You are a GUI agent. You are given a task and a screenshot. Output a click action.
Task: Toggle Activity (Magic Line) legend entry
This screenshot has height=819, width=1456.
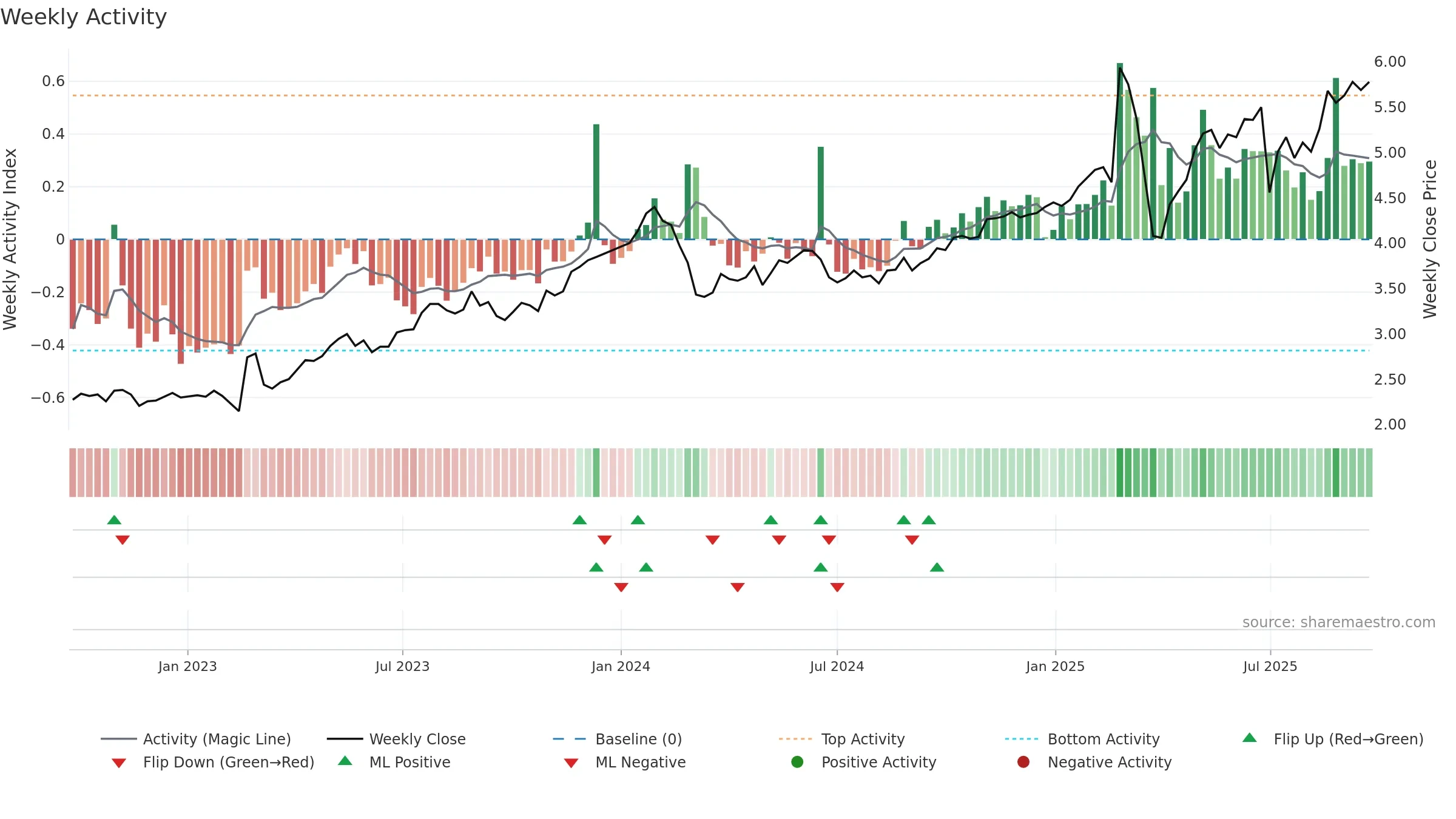click(x=196, y=739)
